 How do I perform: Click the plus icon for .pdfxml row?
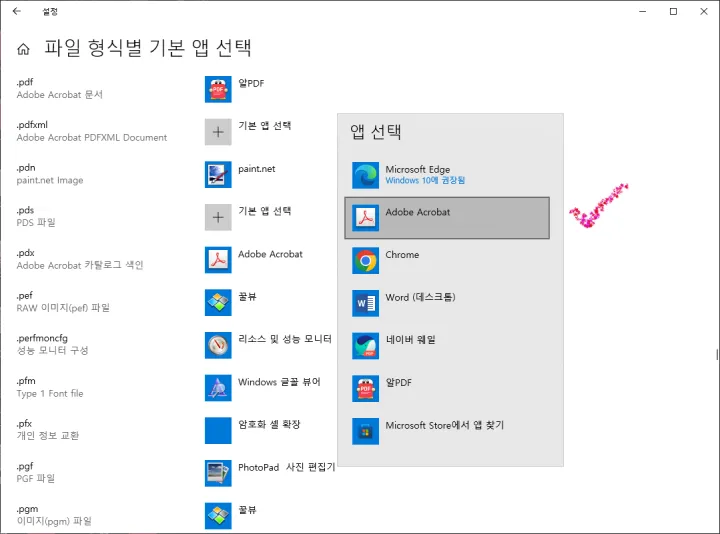218,132
